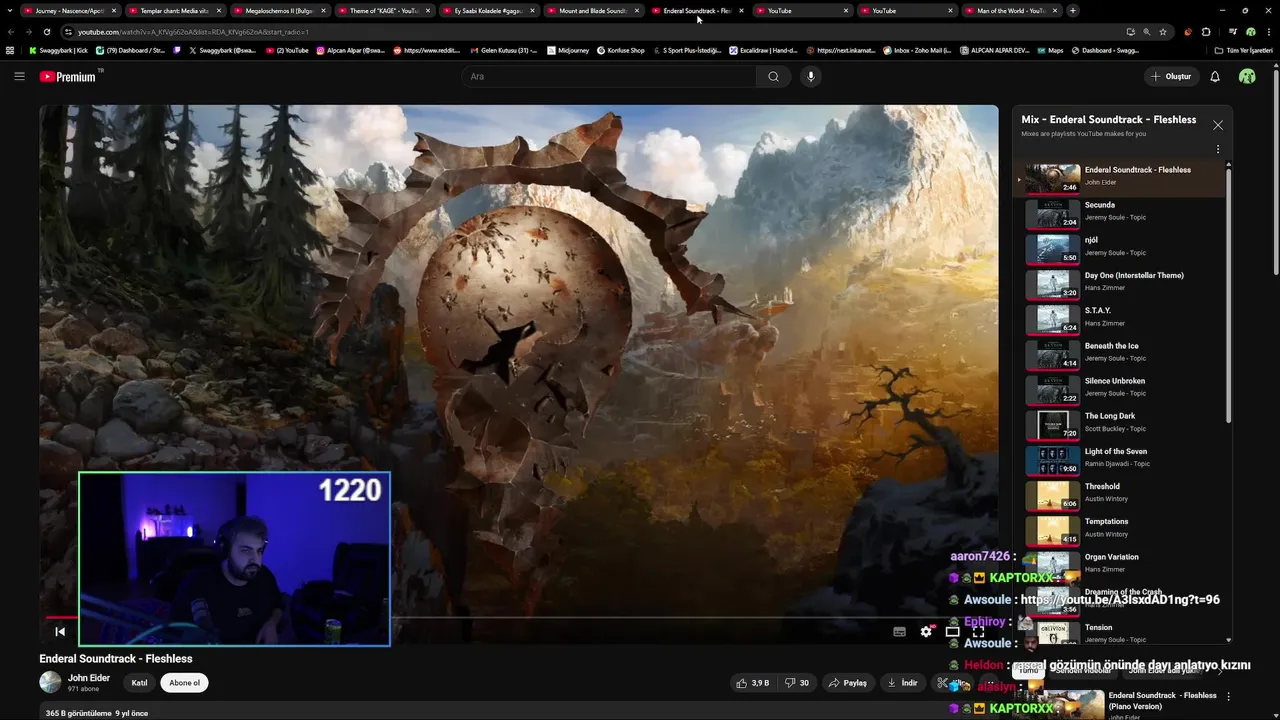Open the İndir download options
1280x720 pixels.
[902, 683]
